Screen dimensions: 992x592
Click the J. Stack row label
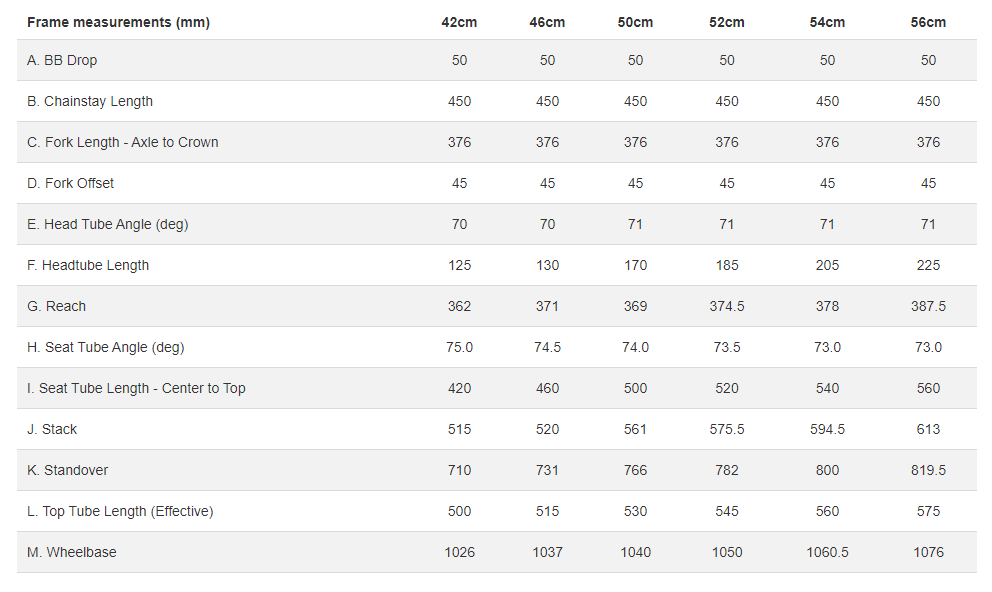52,429
